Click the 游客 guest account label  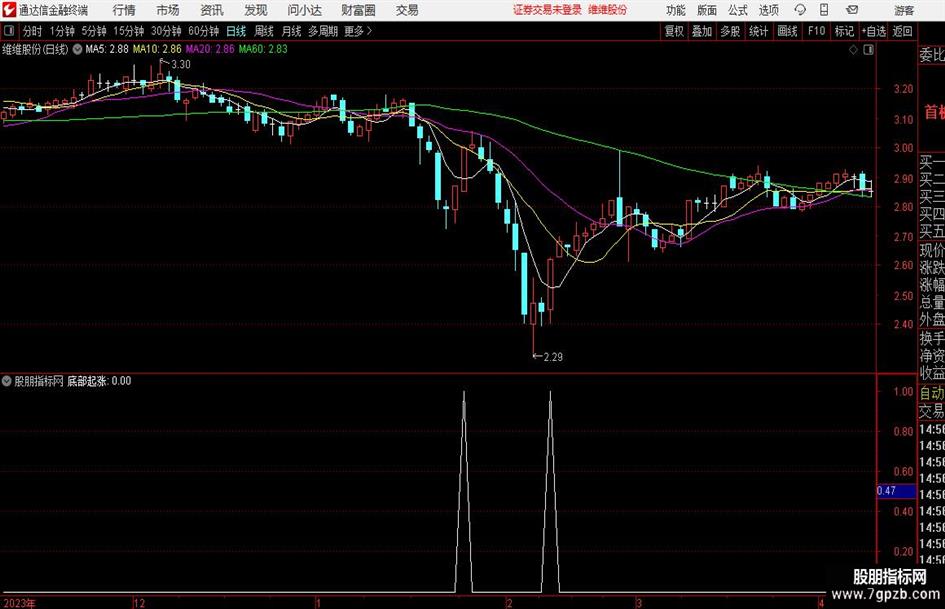[904, 10]
